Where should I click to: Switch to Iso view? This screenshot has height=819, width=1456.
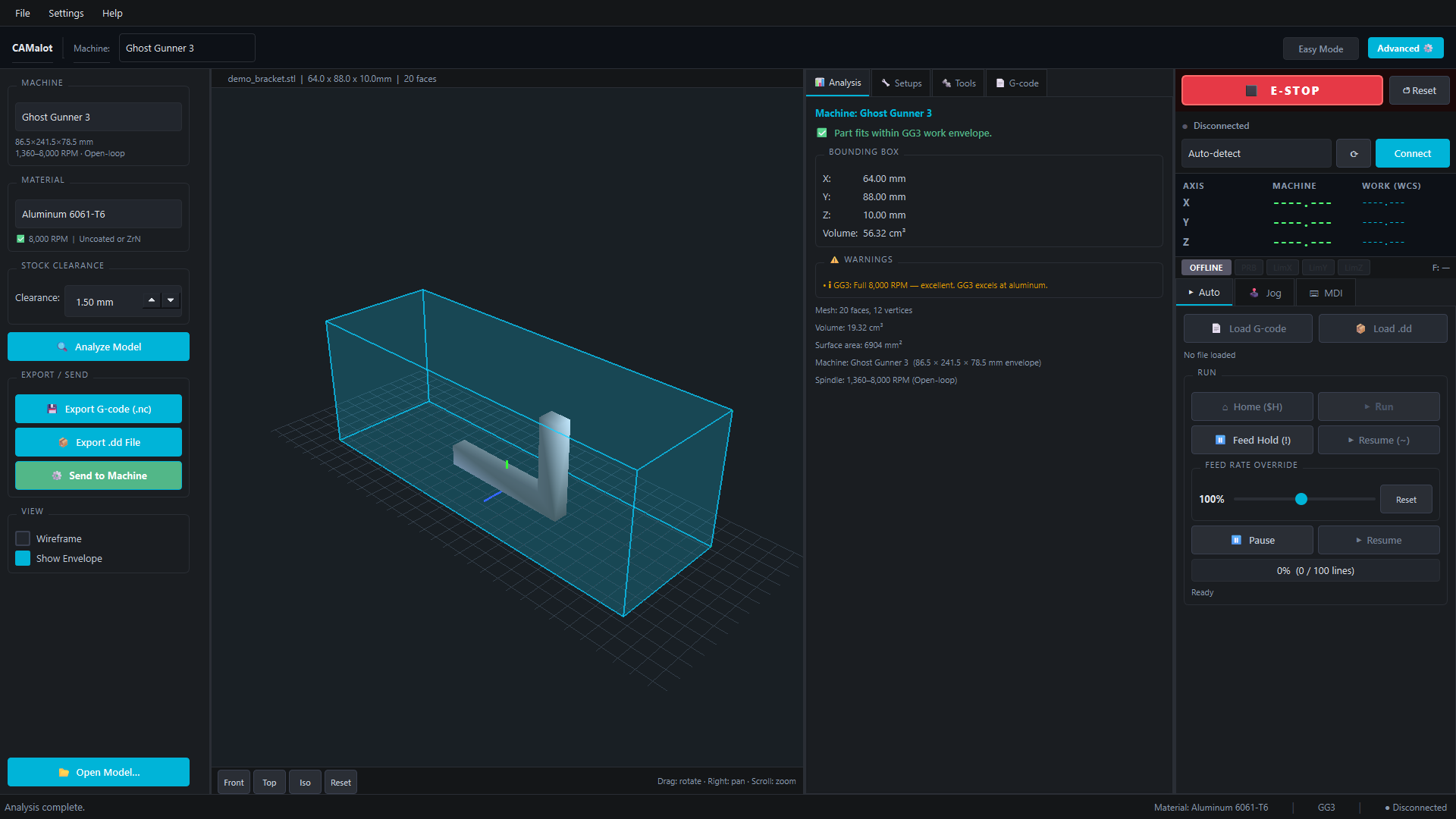[x=305, y=783]
